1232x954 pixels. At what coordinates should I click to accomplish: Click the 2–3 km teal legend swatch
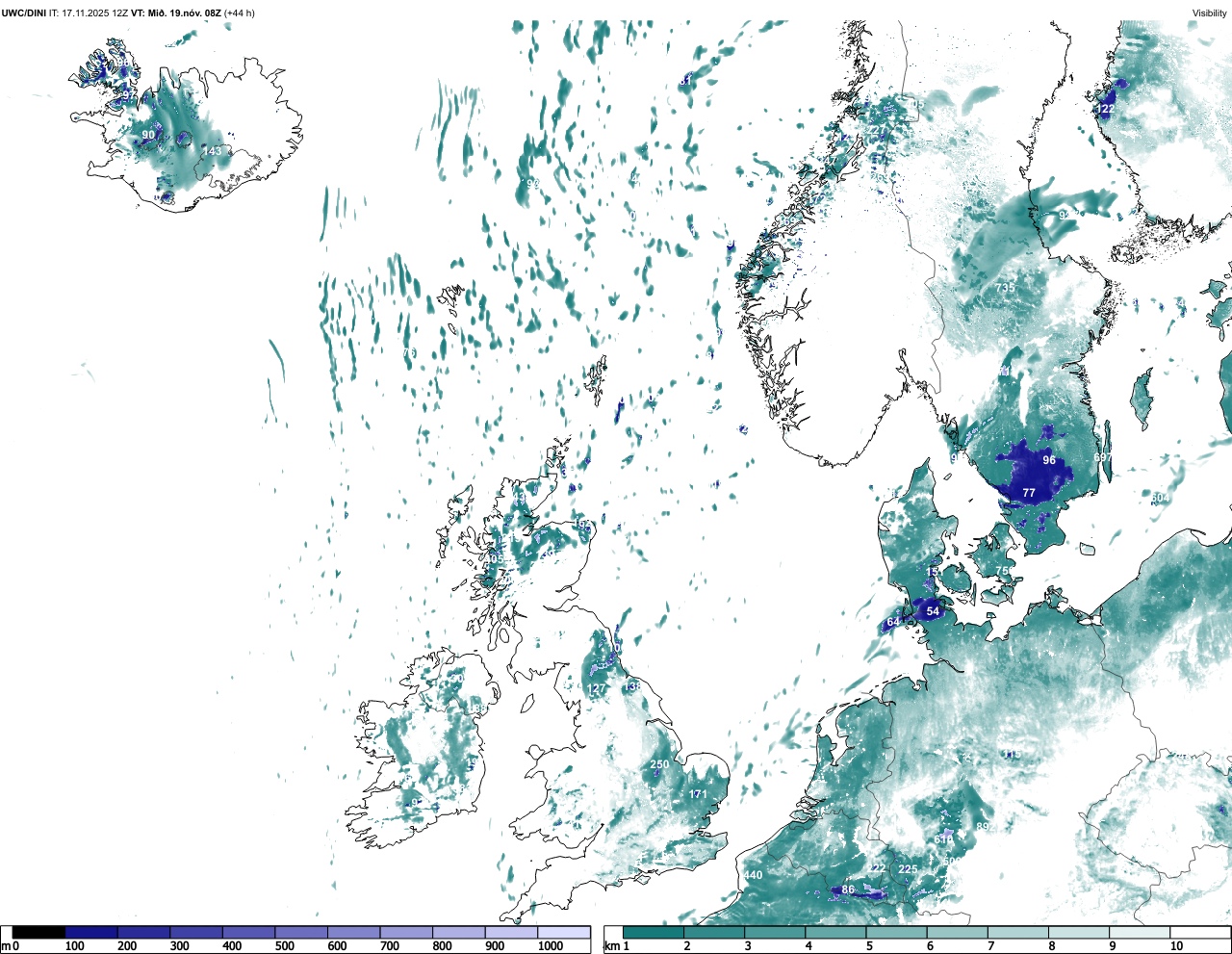714,933
